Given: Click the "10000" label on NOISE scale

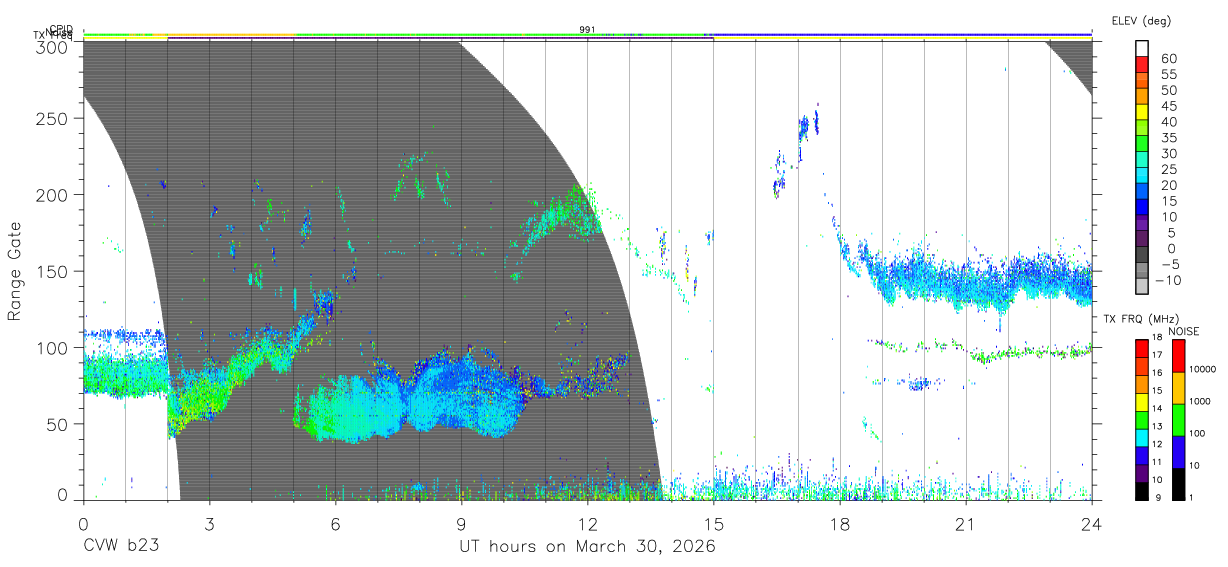Looking at the screenshot, I should (x=1202, y=370).
